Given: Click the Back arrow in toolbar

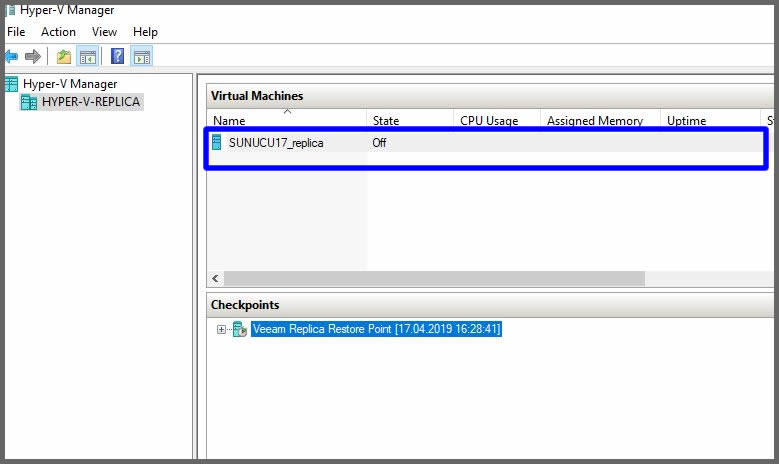Looking at the screenshot, I should point(12,57).
